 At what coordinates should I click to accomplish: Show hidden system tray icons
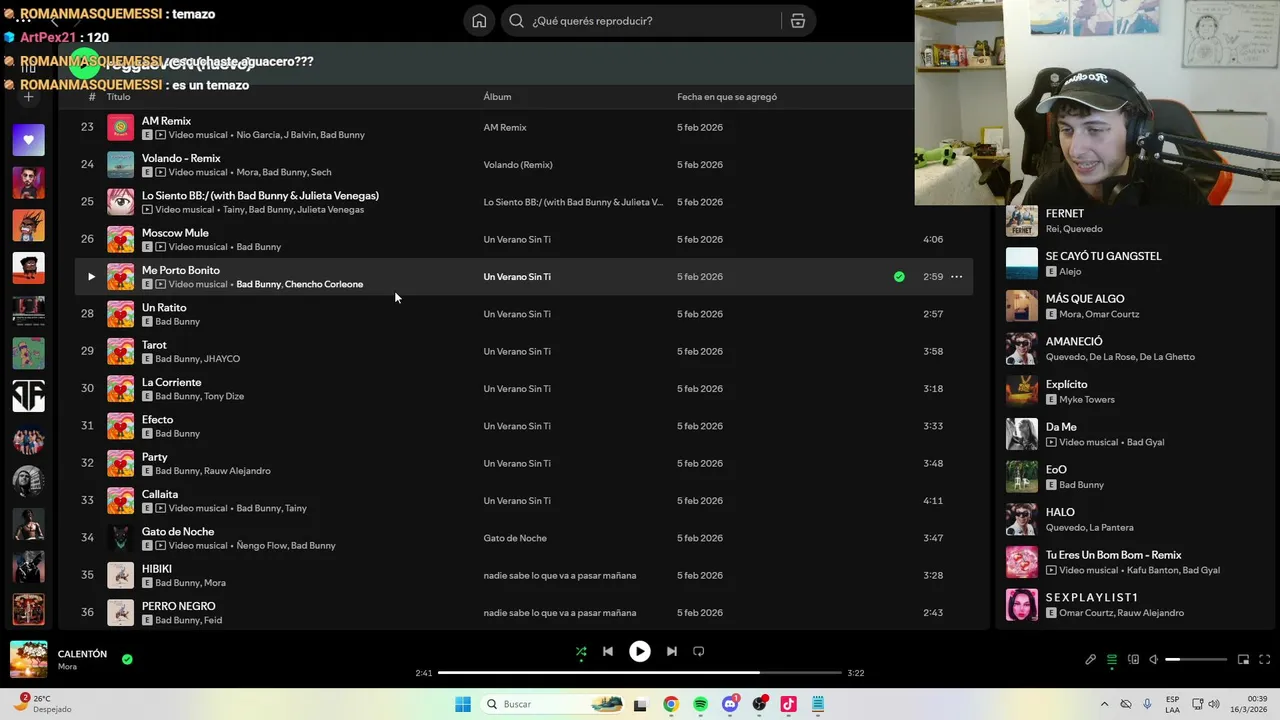(1104, 704)
